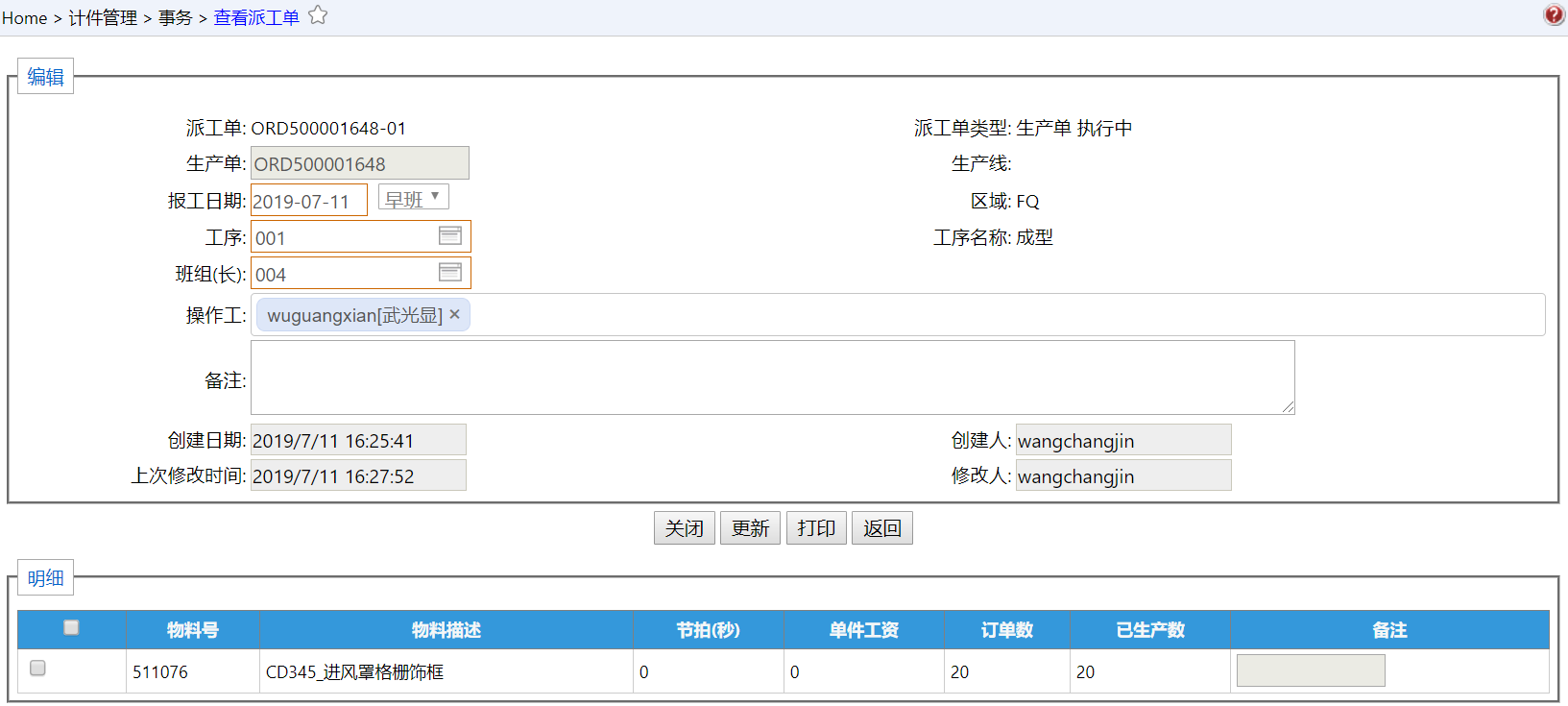Focus the 报工日期 date field
Screen dimensions: 1568x706
coord(309,201)
